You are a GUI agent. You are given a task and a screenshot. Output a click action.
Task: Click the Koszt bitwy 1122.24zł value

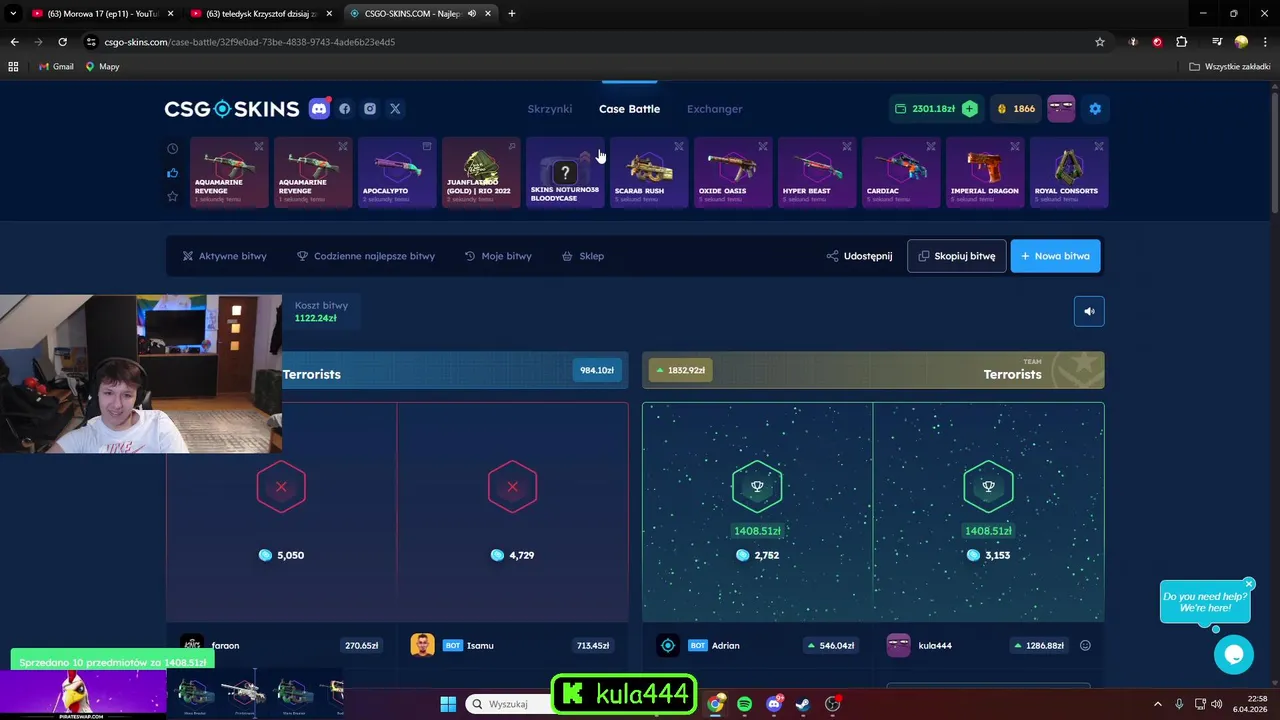click(316, 318)
